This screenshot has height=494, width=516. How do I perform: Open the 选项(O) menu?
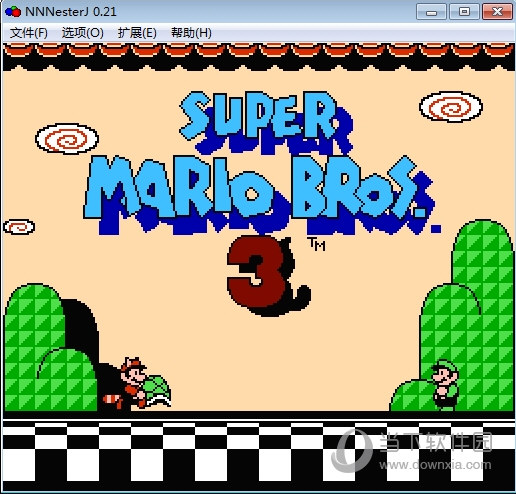coord(82,33)
